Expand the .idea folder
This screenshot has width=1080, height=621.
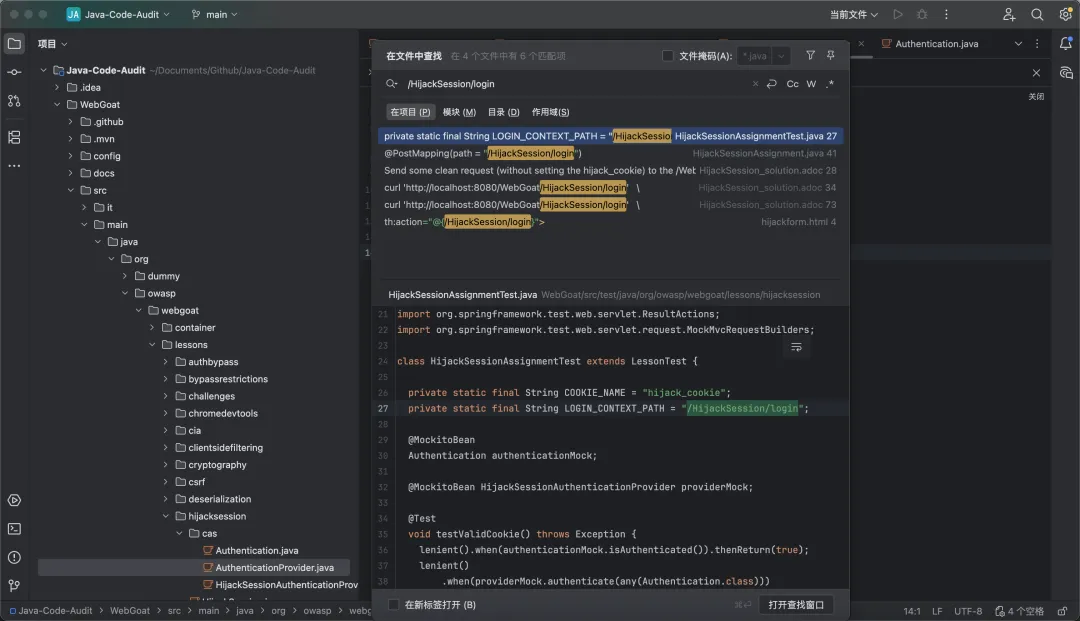57,87
